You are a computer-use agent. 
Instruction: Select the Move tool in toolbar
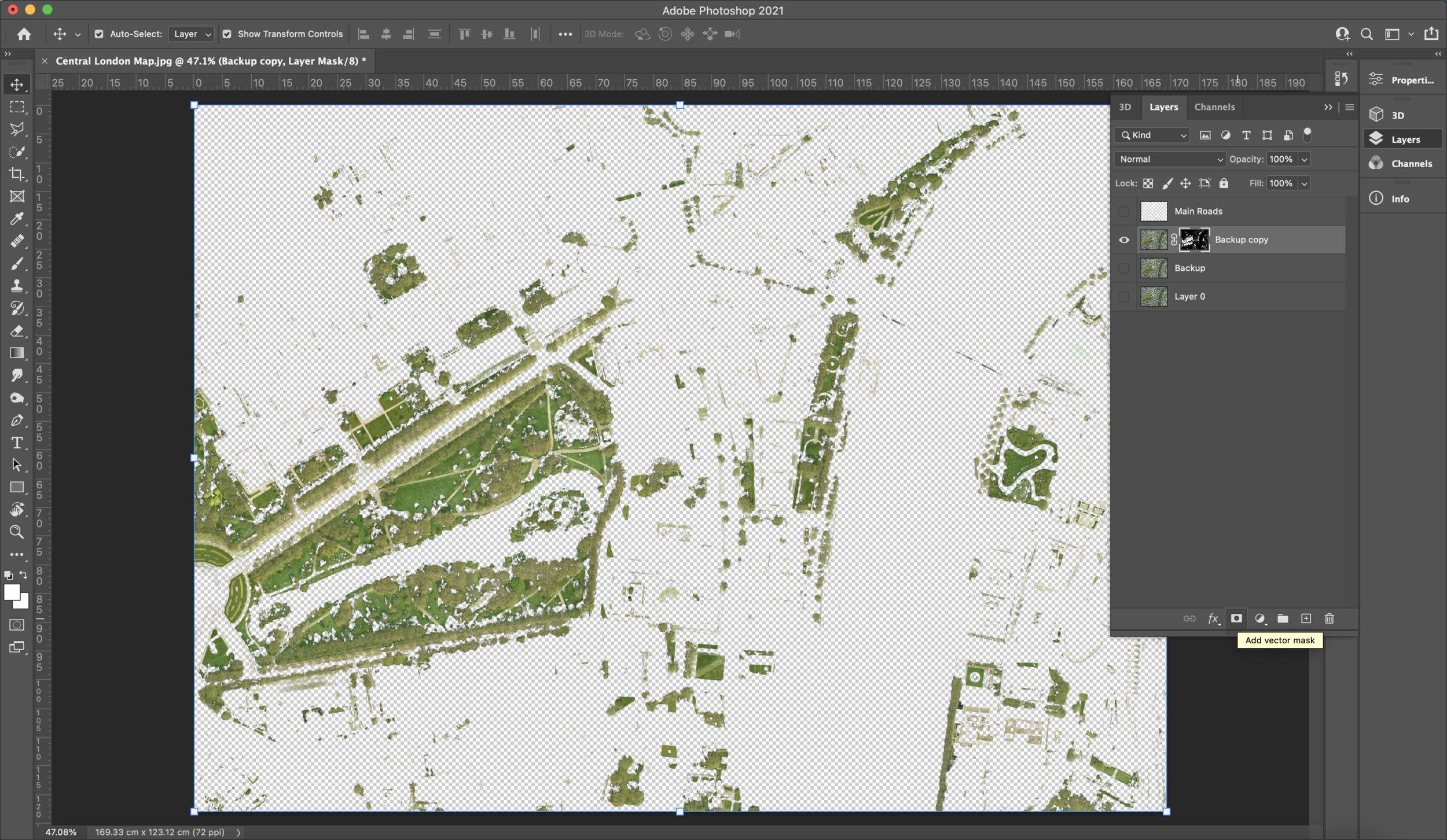[x=17, y=84]
